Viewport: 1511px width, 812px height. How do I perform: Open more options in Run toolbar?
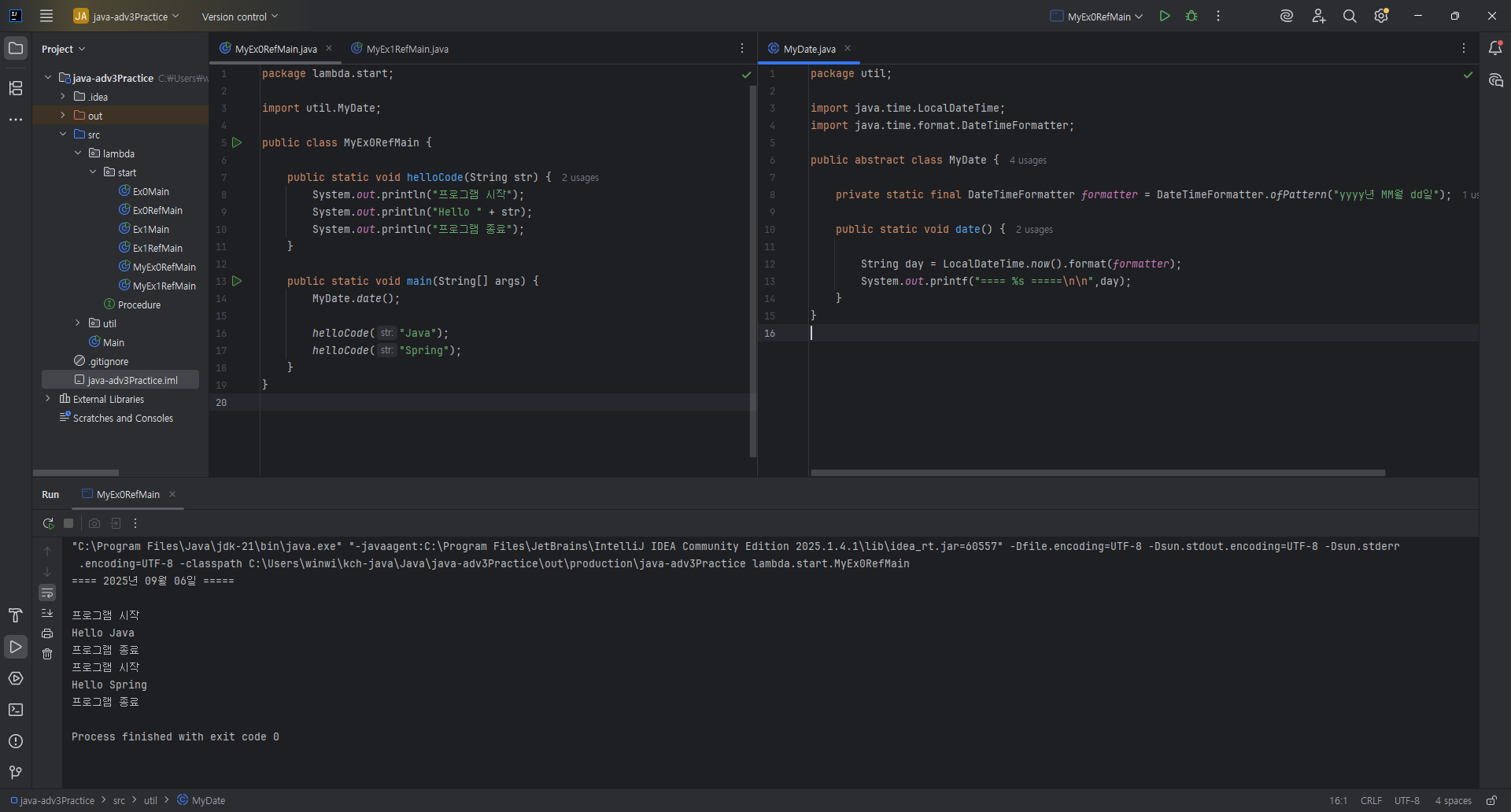coord(135,523)
